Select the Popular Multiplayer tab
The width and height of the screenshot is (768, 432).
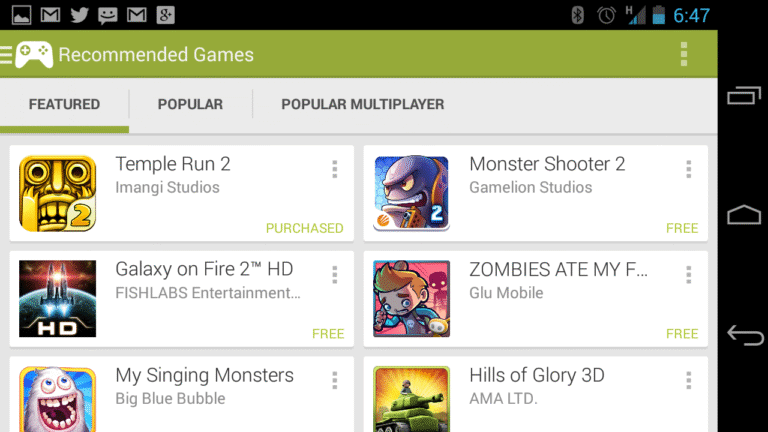click(x=362, y=104)
